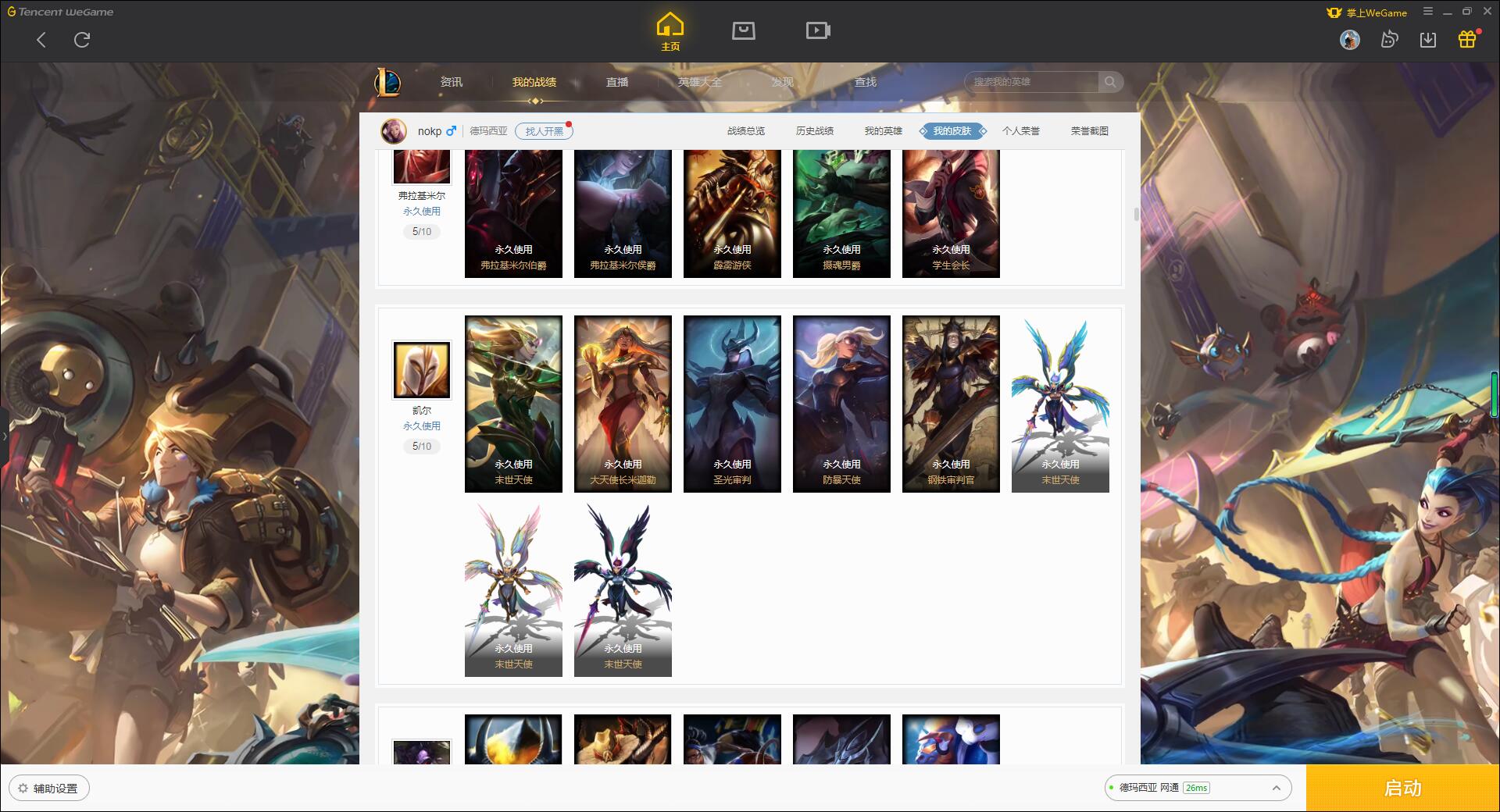Click the search magnifier icon
The image size is (1500, 812).
coord(1109,82)
